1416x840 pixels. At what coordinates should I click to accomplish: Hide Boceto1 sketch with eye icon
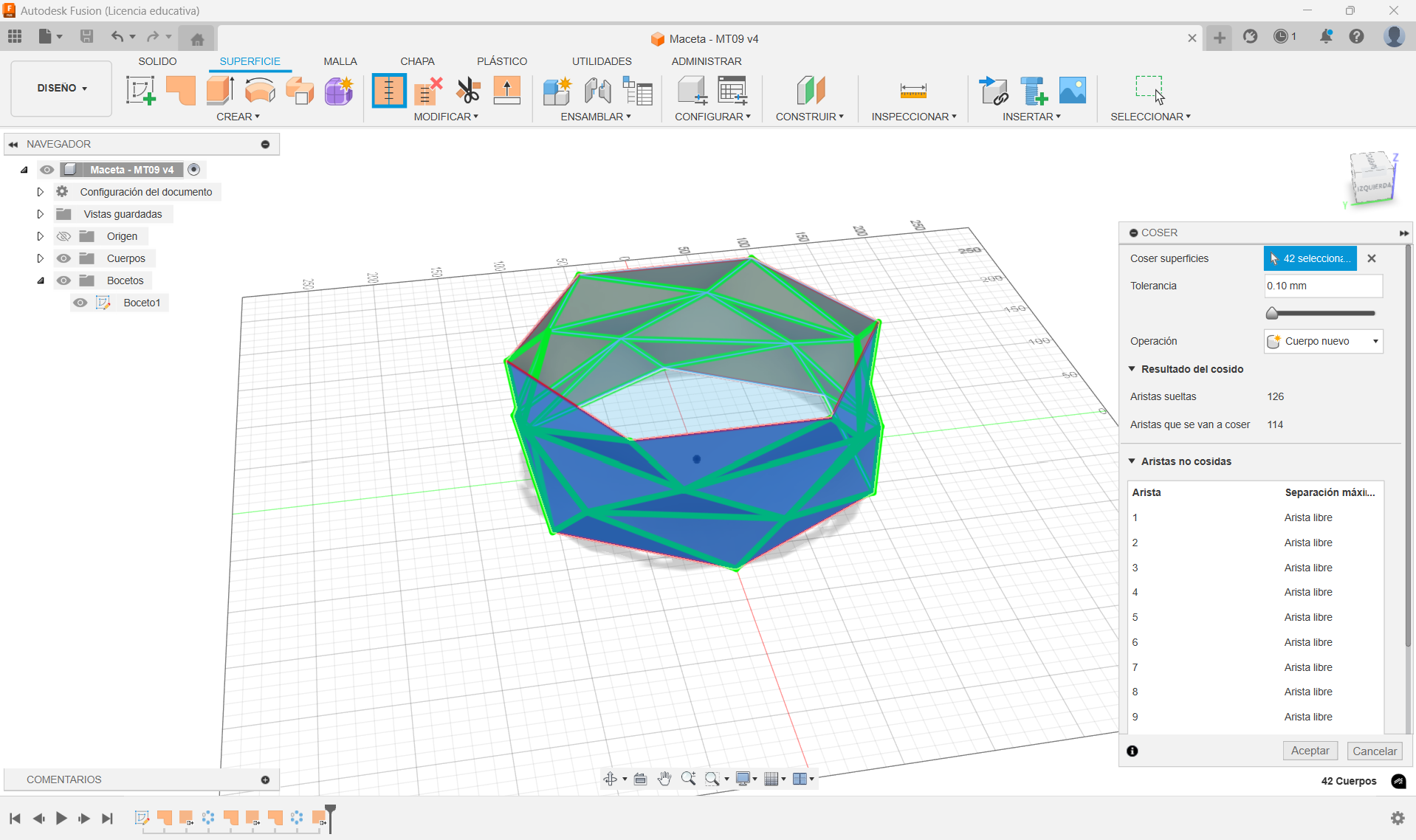(x=80, y=303)
